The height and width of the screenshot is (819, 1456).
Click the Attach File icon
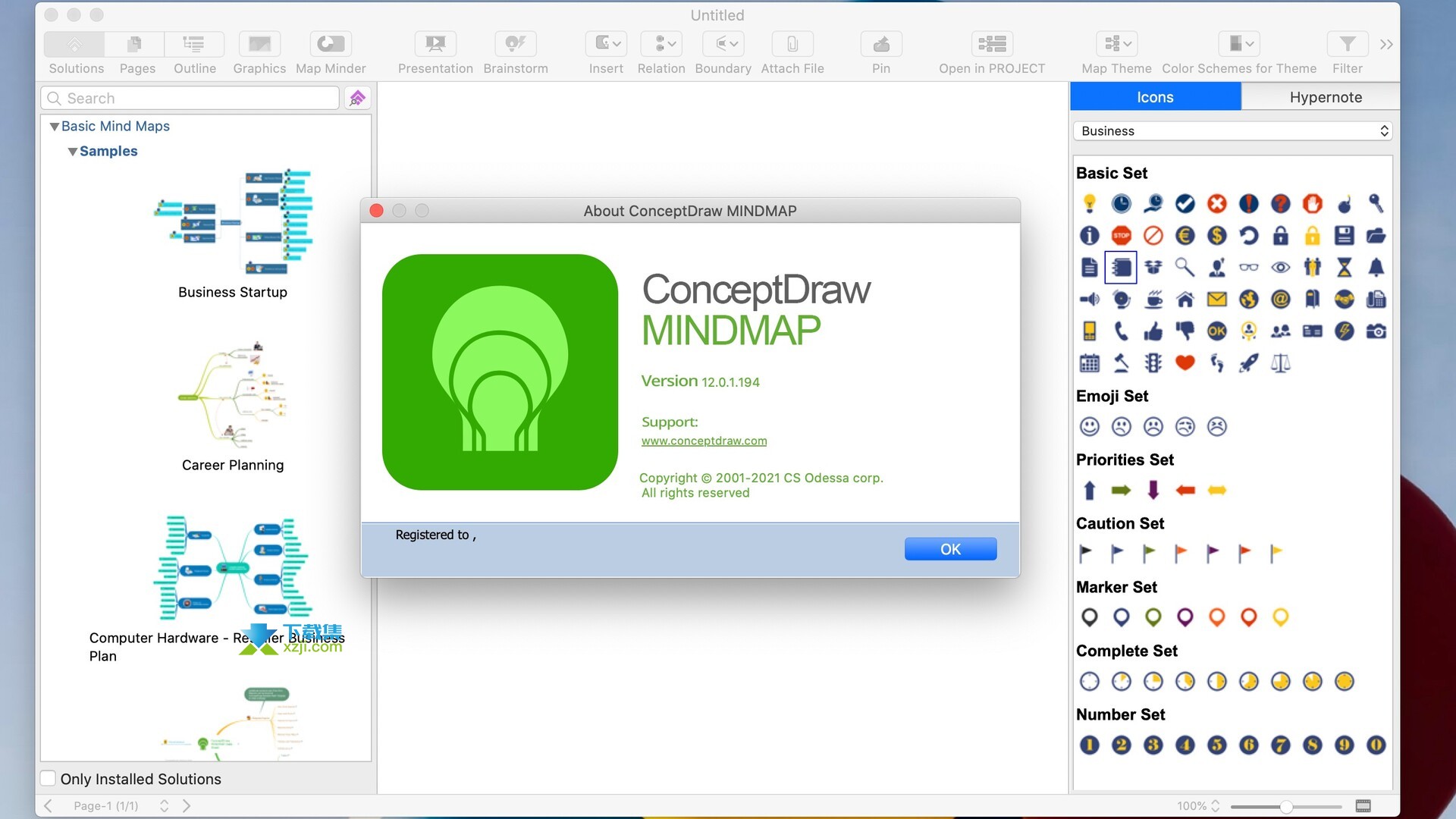tap(792, 44)
